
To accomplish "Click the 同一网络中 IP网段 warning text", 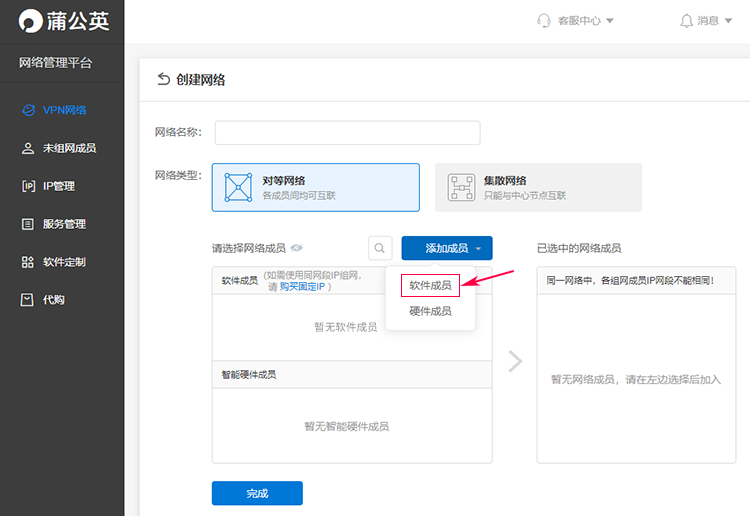I will click(630, 281).
